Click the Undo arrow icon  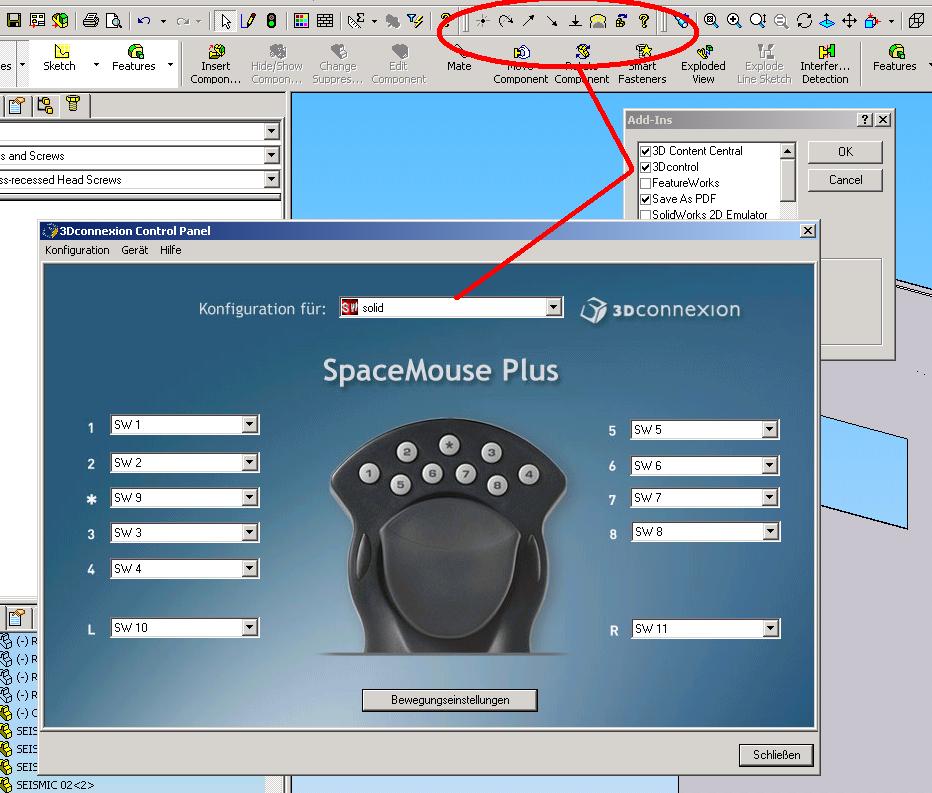pyautogui.click(x=143, y=21)
